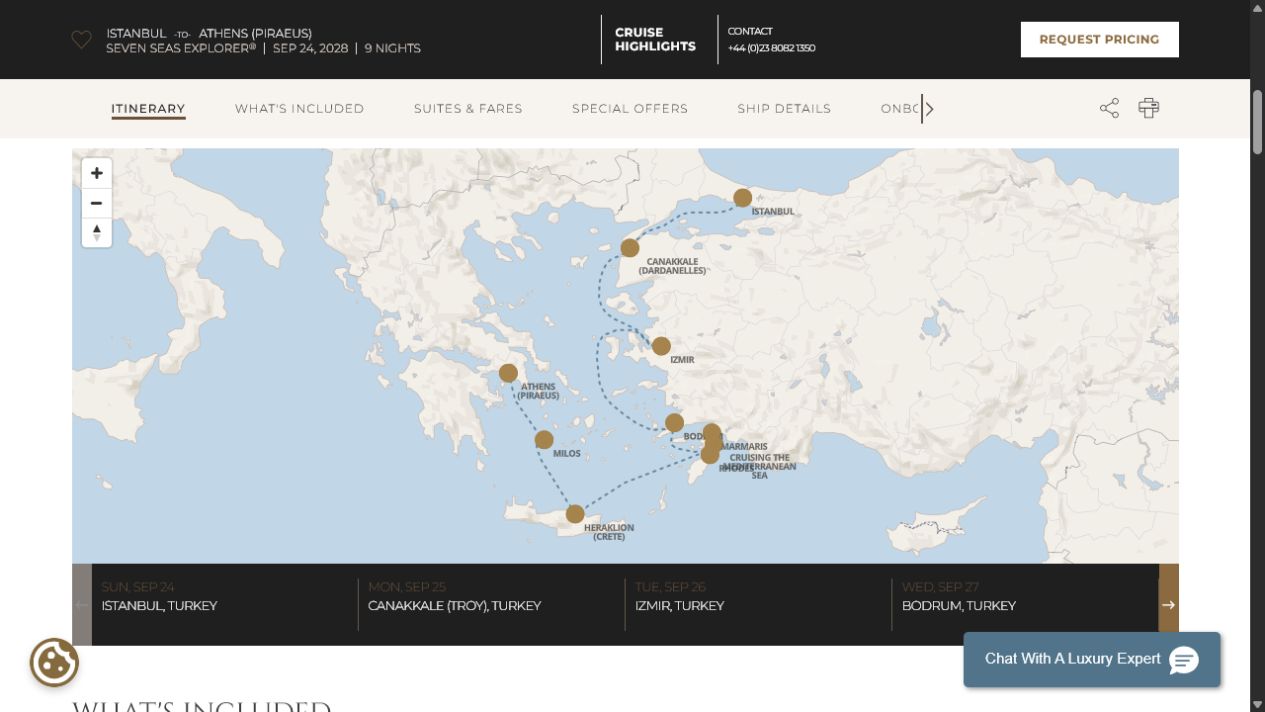This screenshot has width=1265, height=712.
Task: Show next itinerary days arrow
Action: pyautogui.click(x=1168, y=604)
